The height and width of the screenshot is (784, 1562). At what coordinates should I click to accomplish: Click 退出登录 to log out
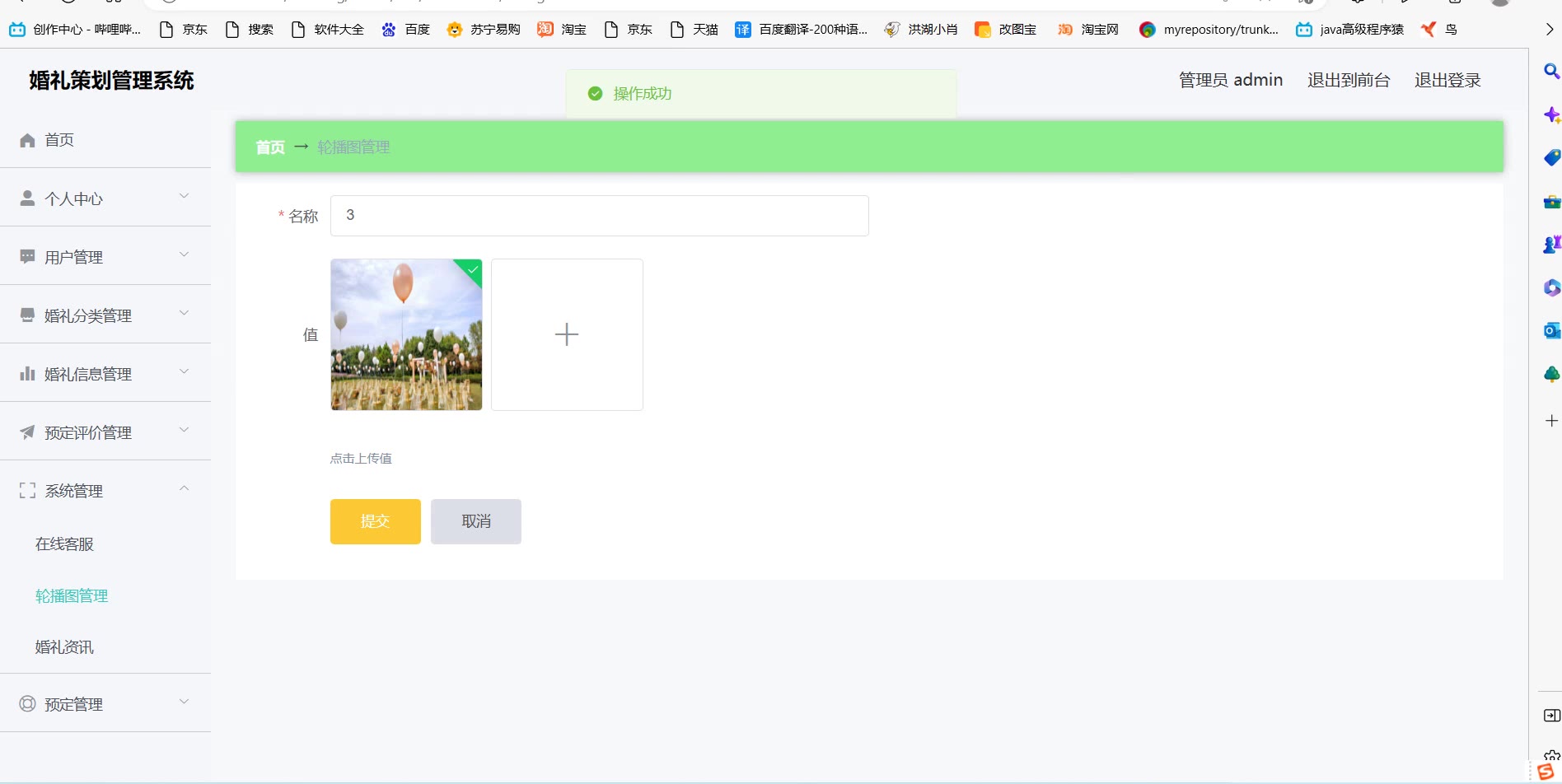point(1447,80)
